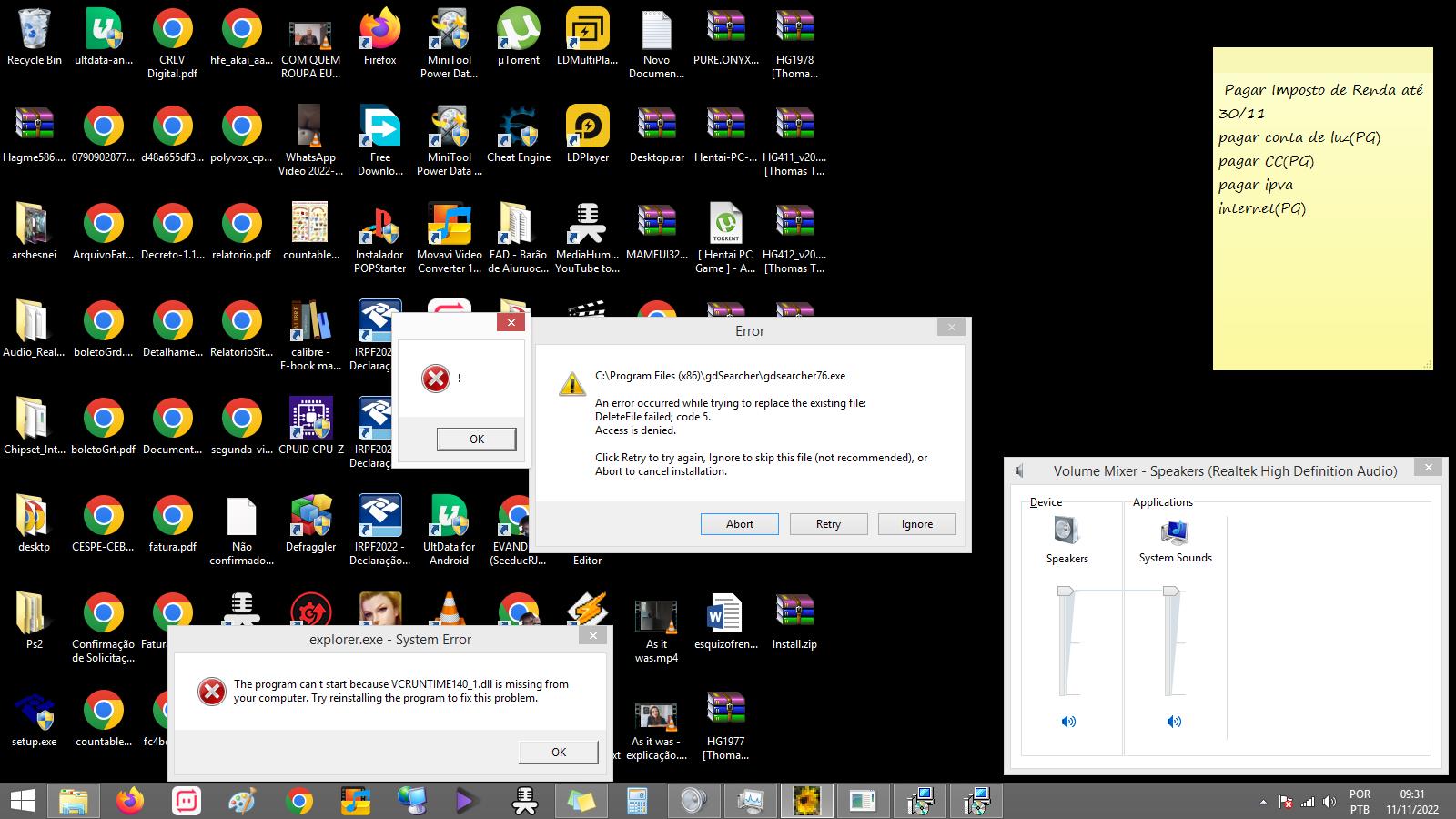This screenshot has width=1456, height=819.
Task: Open Calculator from the taskbar
Action: 637,801
